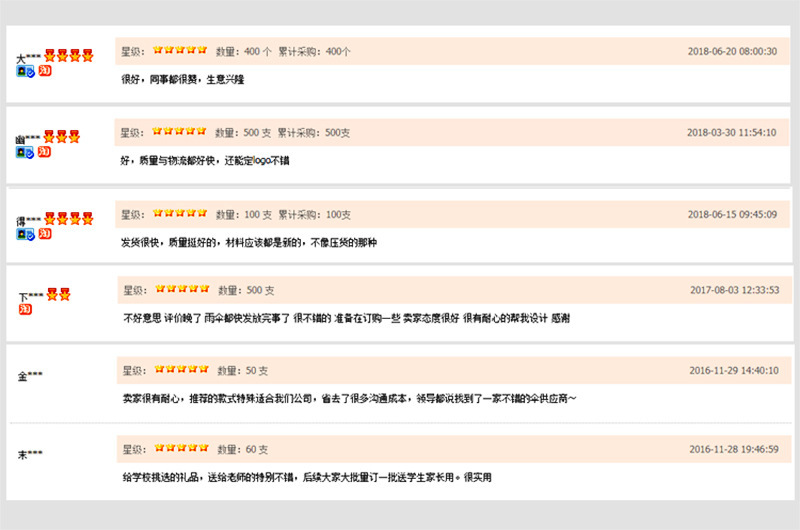Click the blue verified badge under user 大***

coord(25,71)
